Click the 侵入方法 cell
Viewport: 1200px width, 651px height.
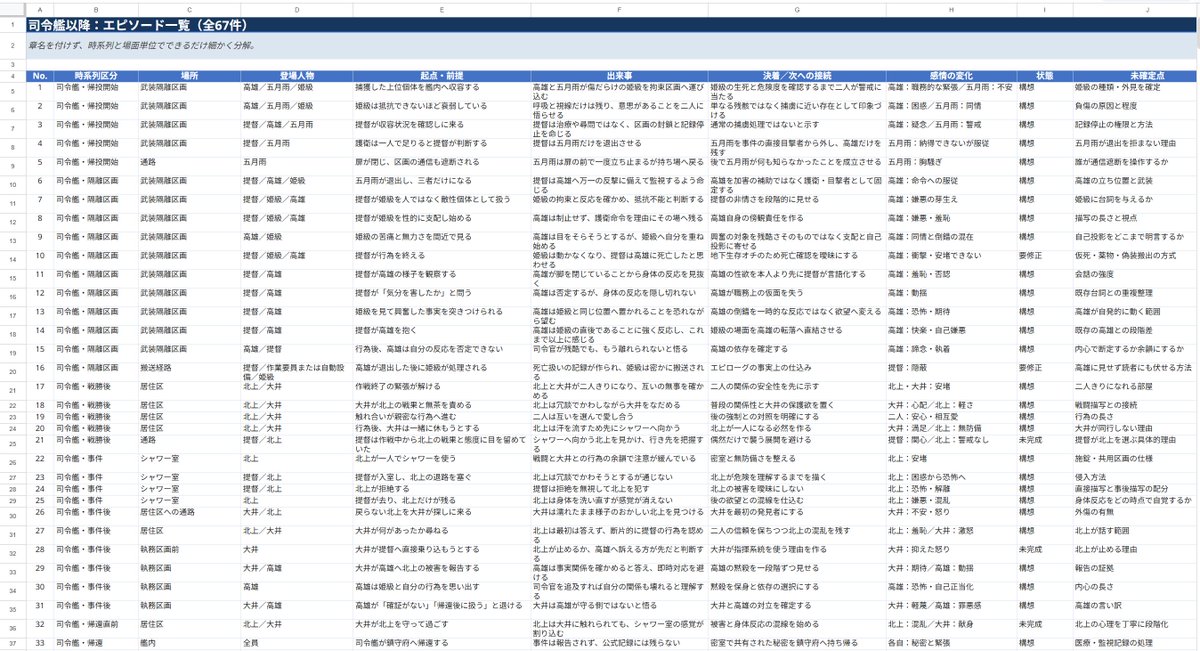click(x=1135, y=476)
